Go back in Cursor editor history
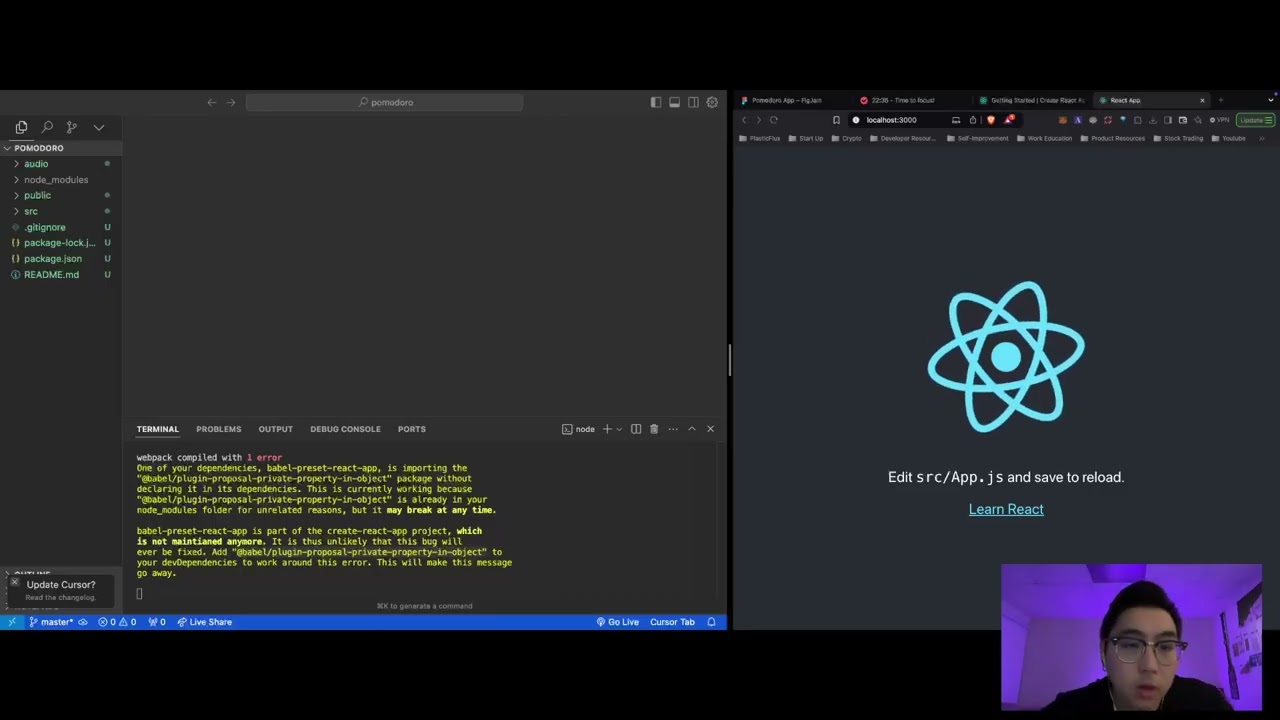This screenshot has height=720, width=1280. click(211, 102)
